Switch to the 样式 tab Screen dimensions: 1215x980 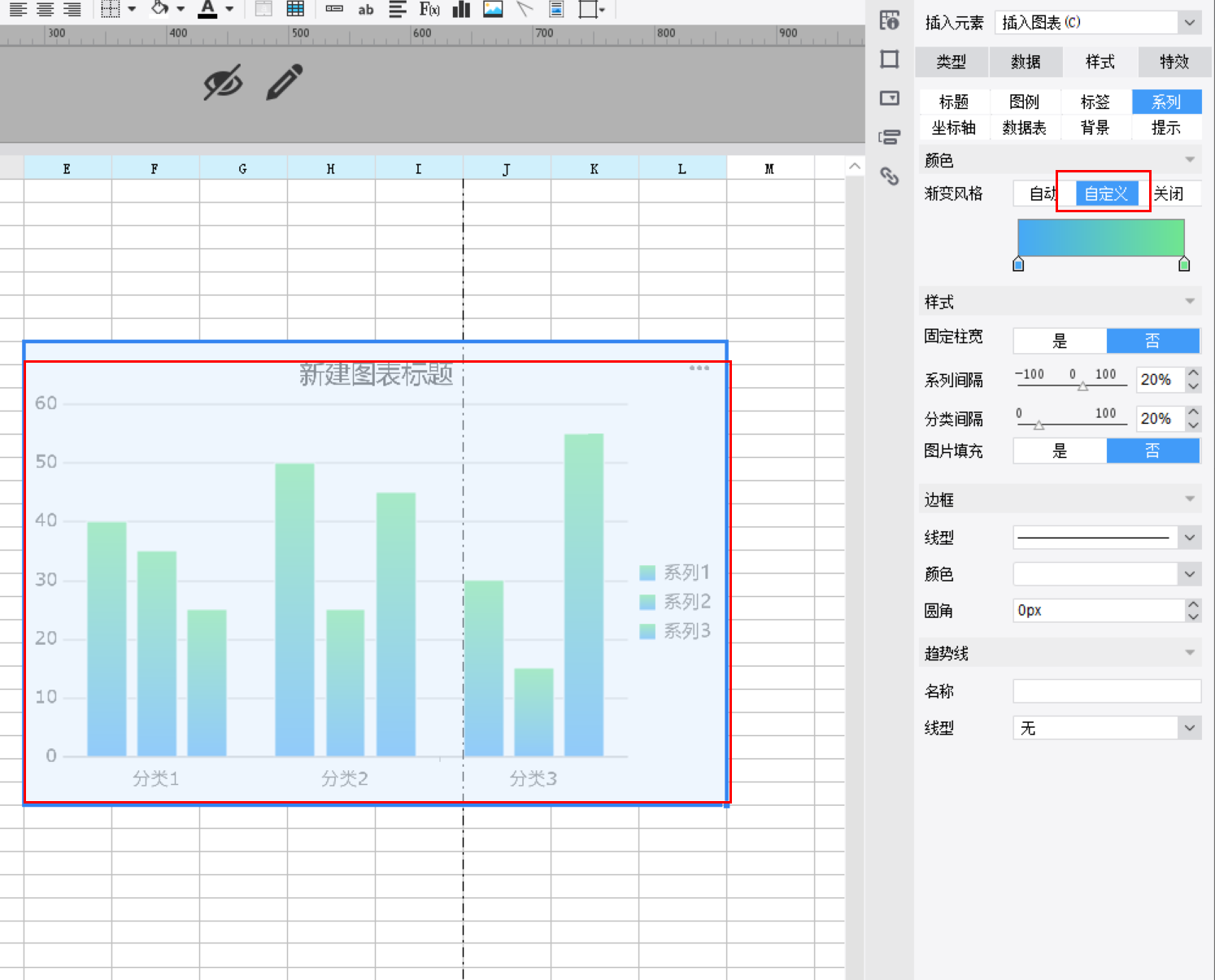(1100, 62)
